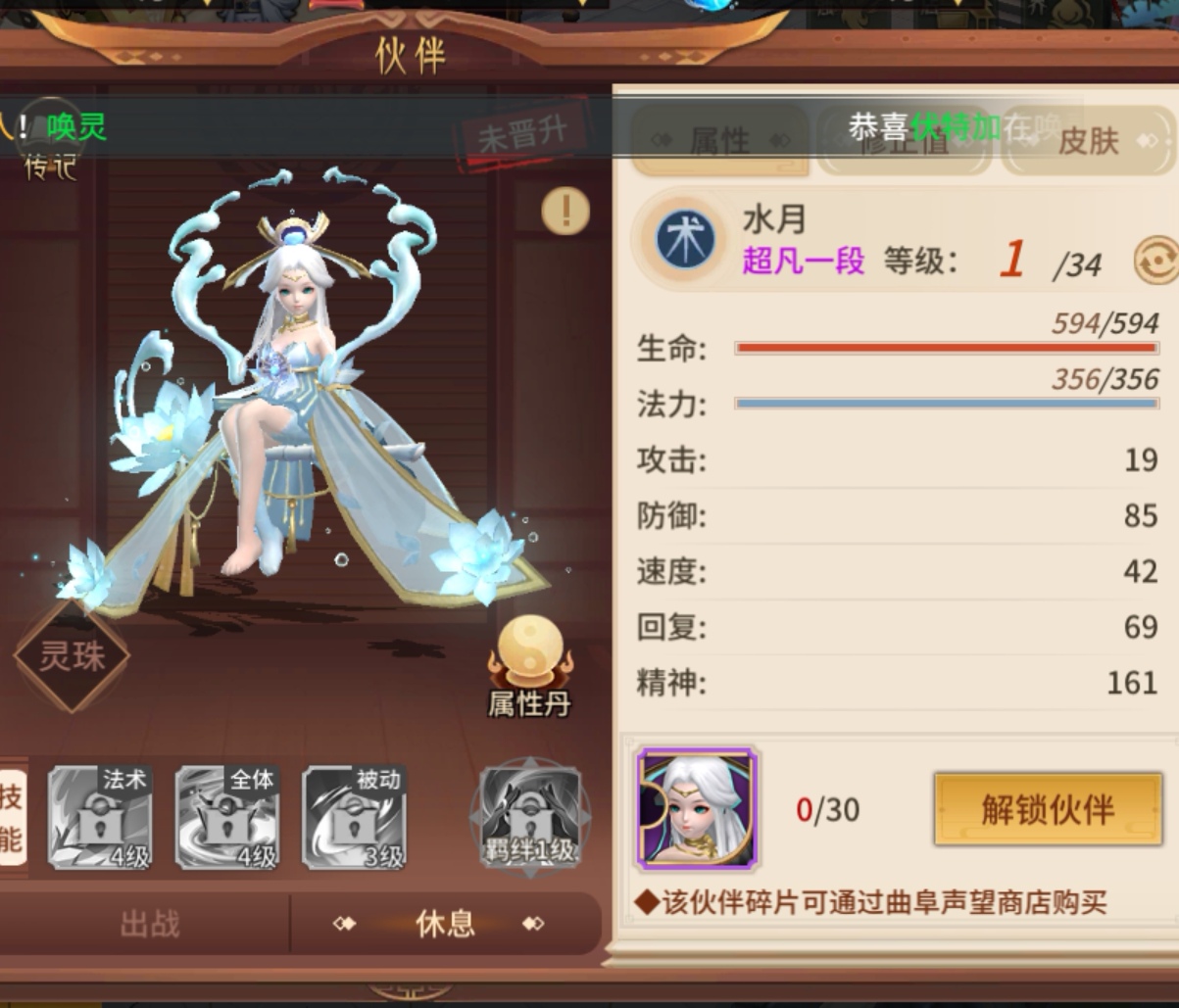Open the 修正值 tab

tap(904, 141)
